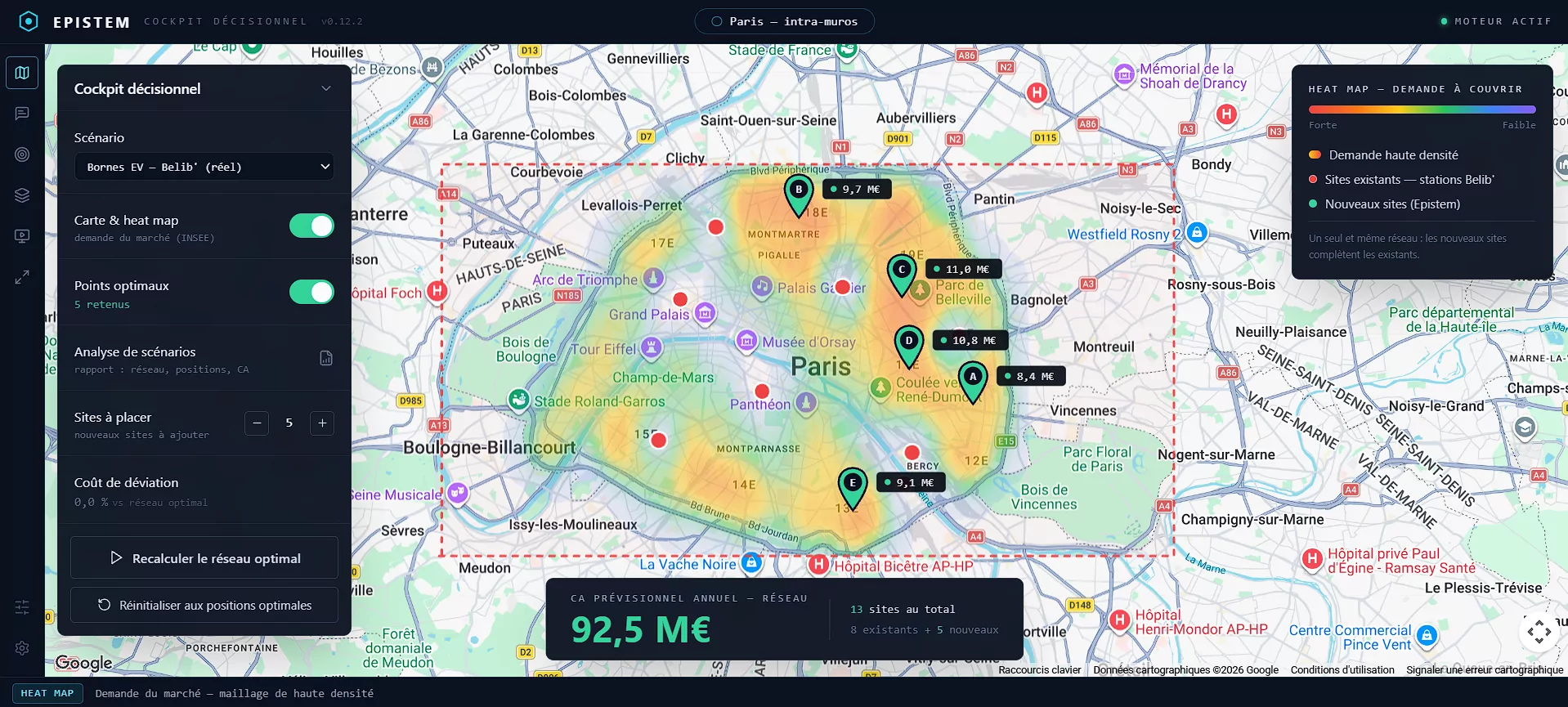Click the 11,0 M€ revenue label

coord(963,270)
